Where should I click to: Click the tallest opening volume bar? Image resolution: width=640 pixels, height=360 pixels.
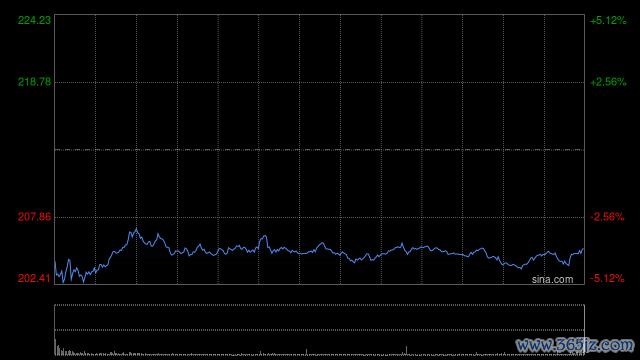click(x=56, y=347)
